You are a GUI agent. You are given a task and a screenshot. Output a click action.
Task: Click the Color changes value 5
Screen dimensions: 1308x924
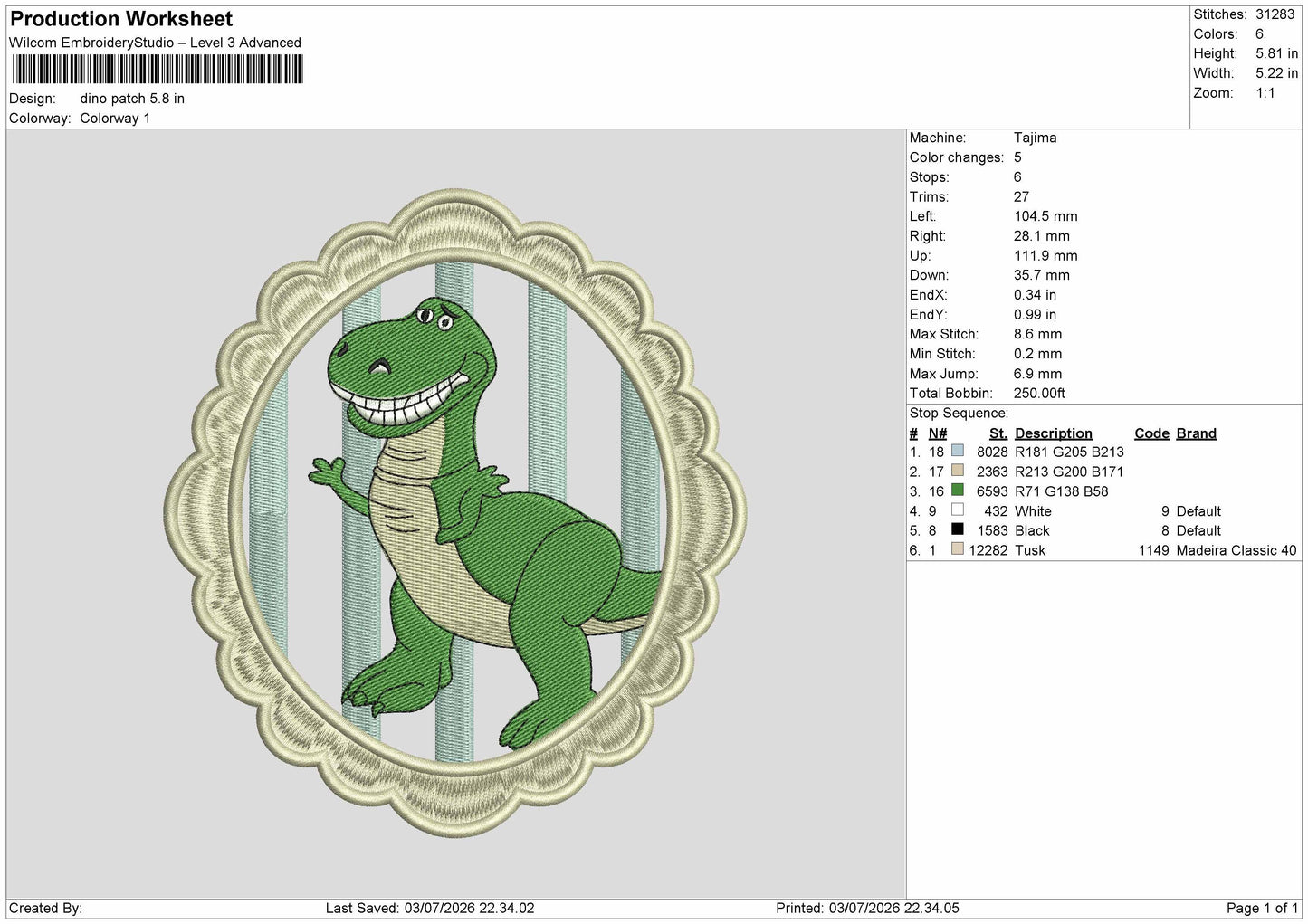click(x=1018, y=157)
